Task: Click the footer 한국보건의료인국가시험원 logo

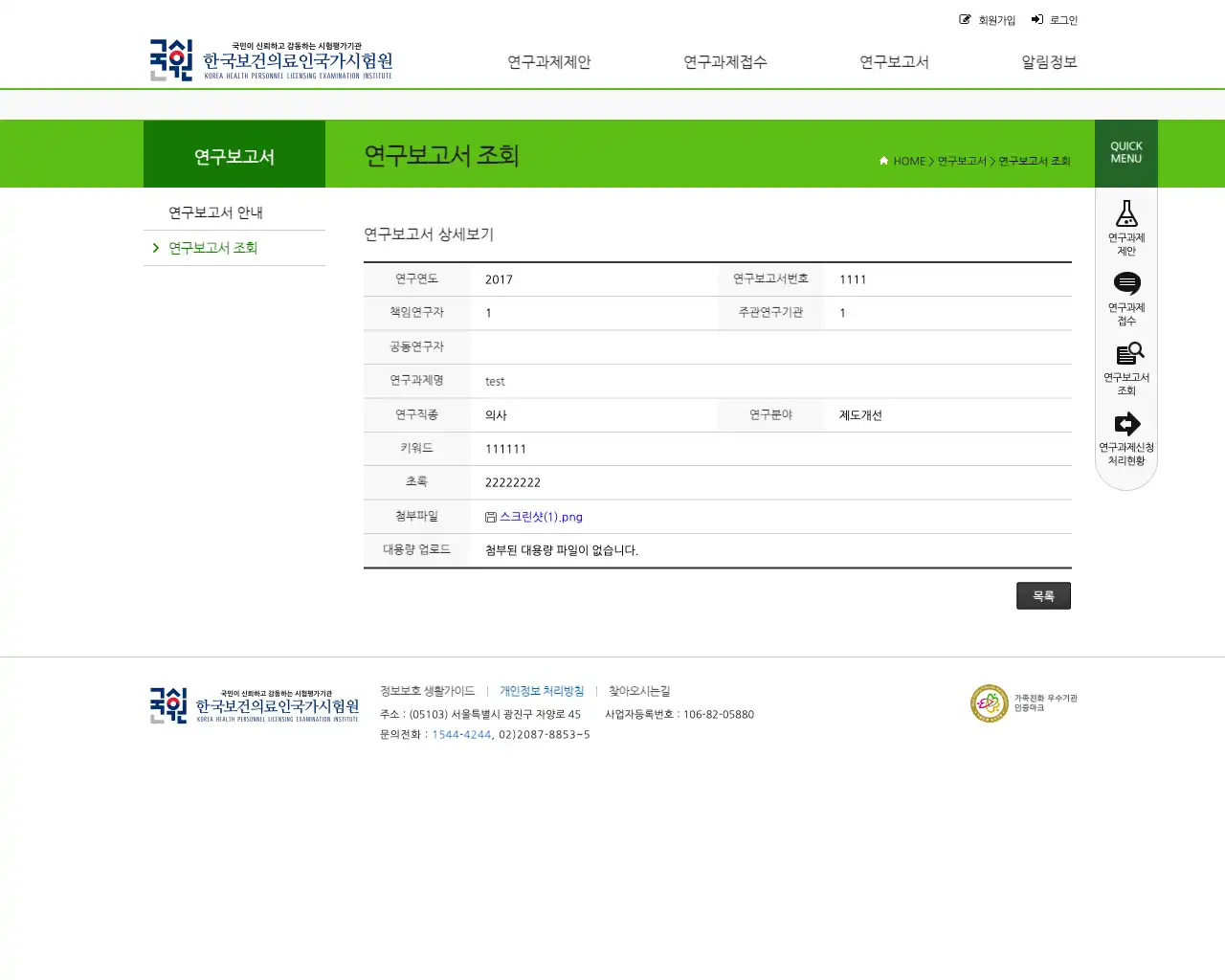Action: [254, 705]
